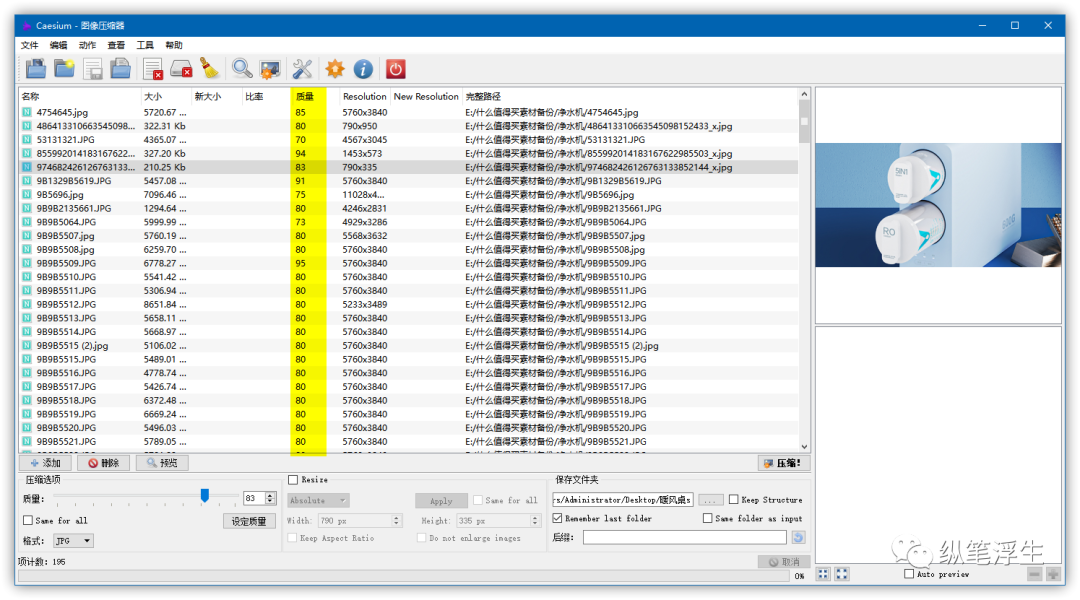Click the magnifier preview toolbar icon
1080x600 pixels.
(x=242, y=69)
